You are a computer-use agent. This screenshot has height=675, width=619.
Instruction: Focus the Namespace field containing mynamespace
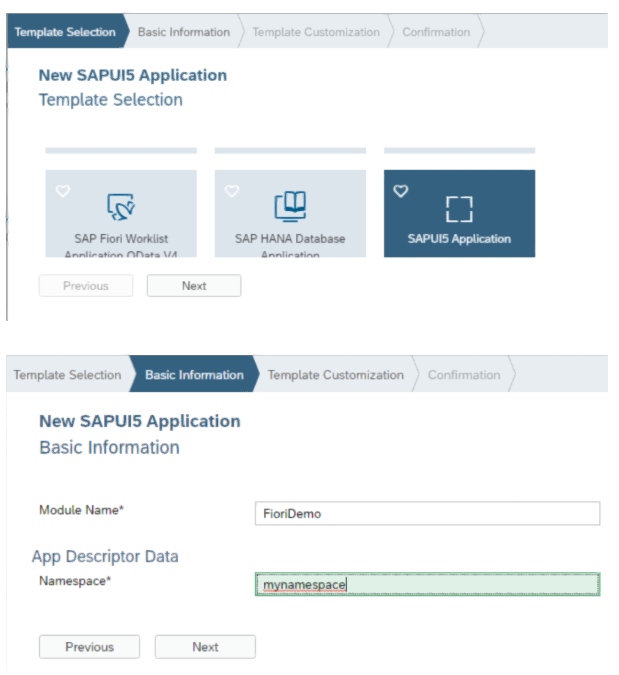427,584
